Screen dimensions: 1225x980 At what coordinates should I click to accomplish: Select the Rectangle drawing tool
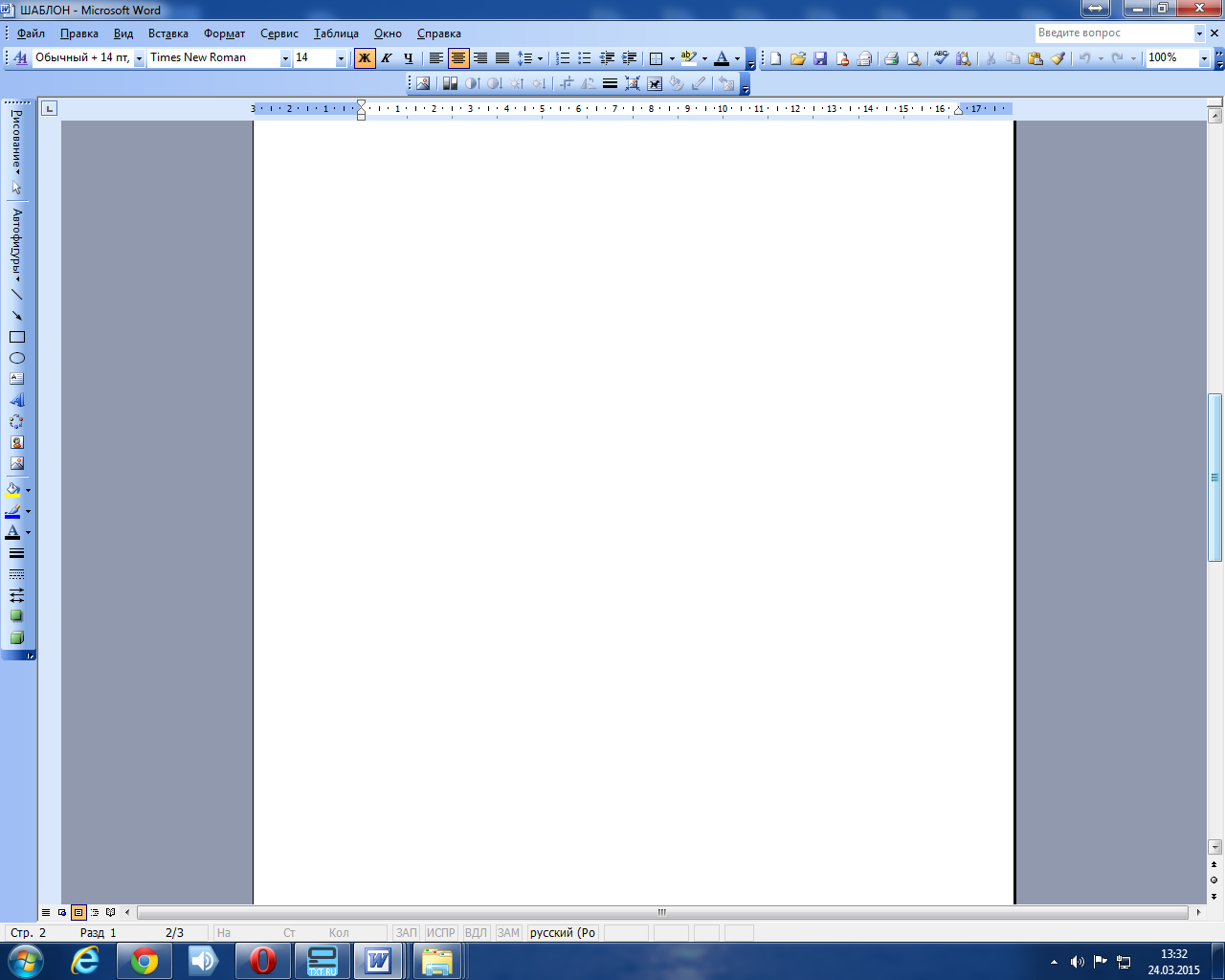(x=16, y=337)
